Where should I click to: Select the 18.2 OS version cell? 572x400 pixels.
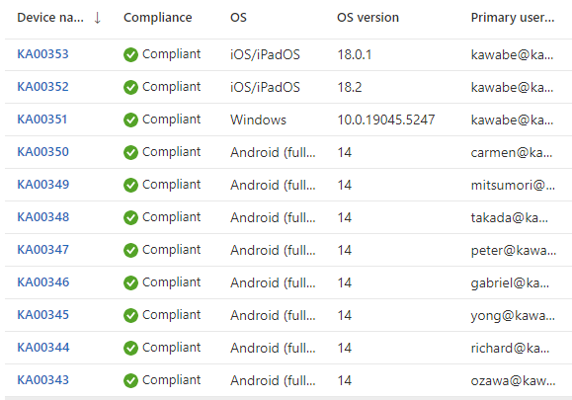point(349,87)
